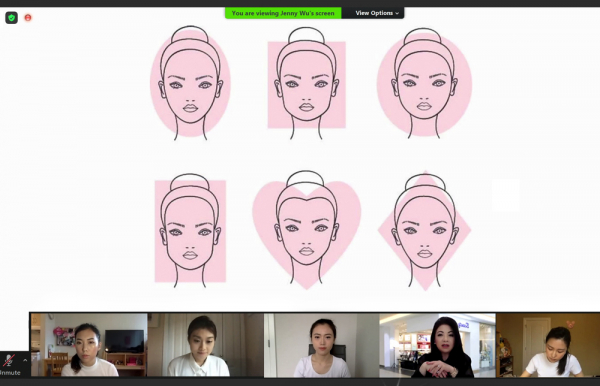Click the red recording indicator icon
This screenshot has height=386, width=600.
pos(28,18)
